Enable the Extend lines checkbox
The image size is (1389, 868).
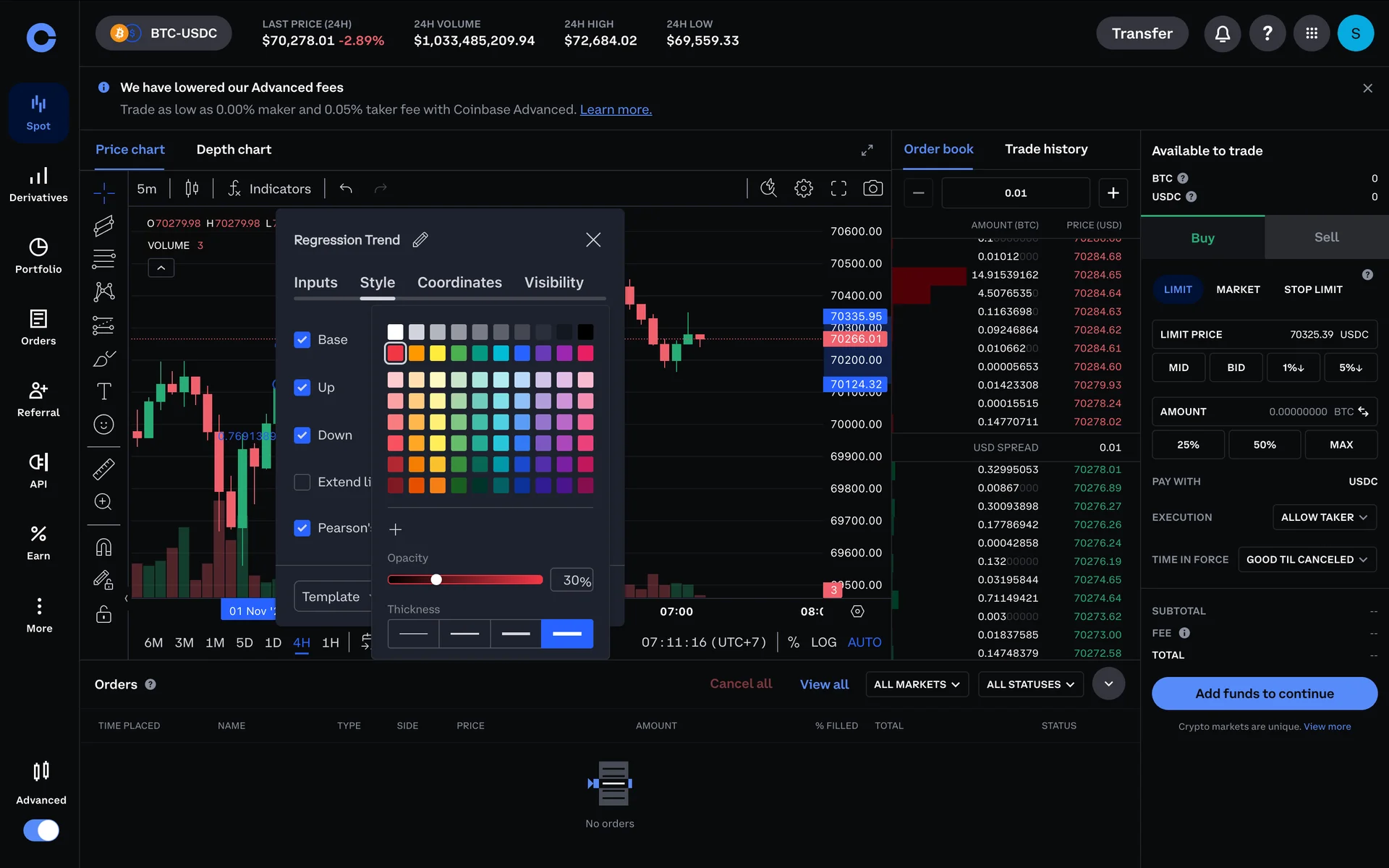302,482
